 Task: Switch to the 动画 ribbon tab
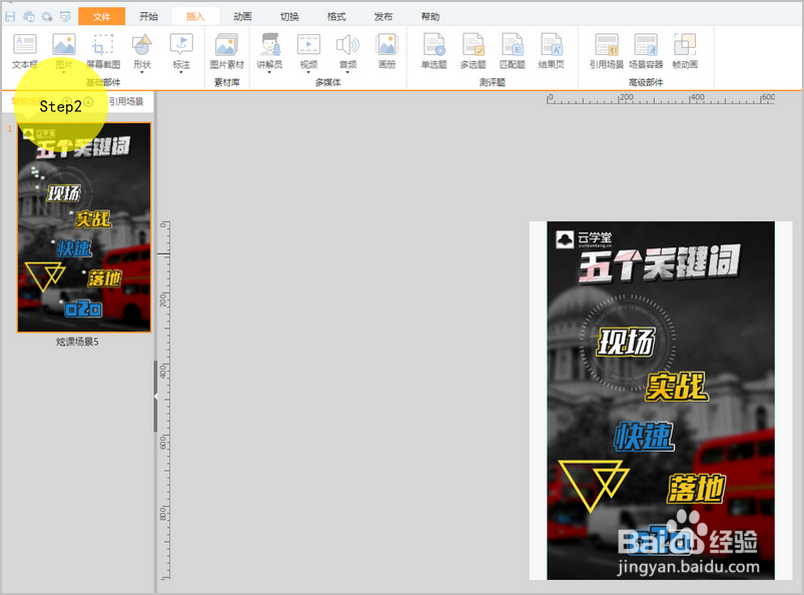click(243, 16)
